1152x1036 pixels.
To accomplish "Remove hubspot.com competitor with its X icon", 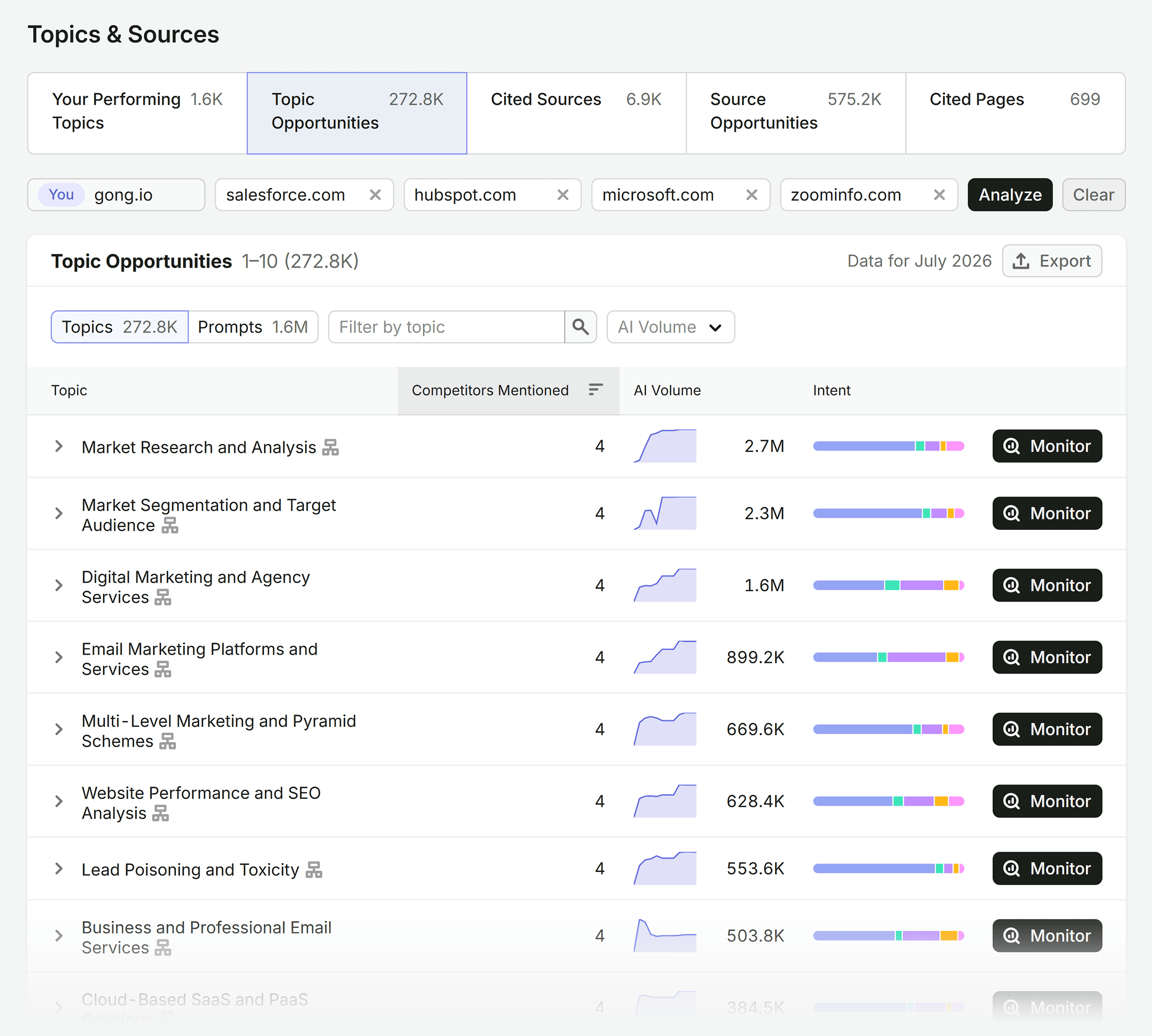I will pos(563,195).
